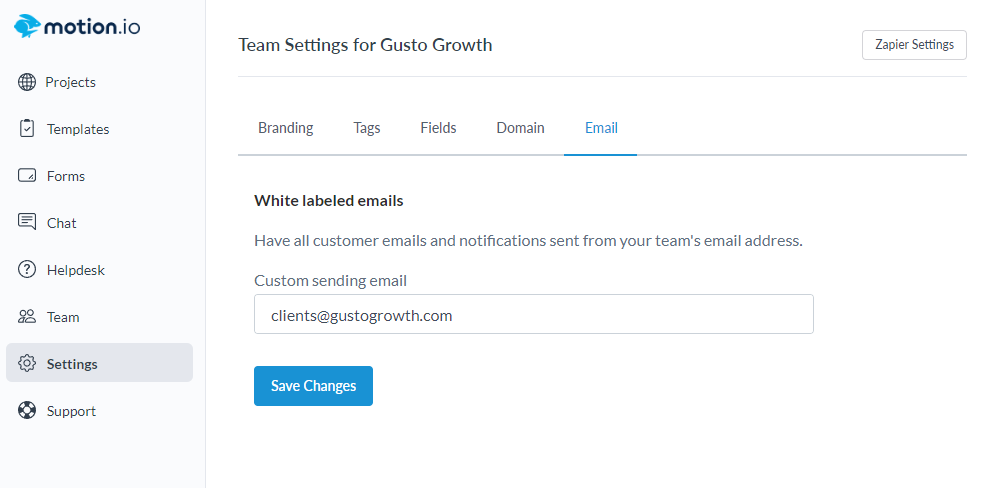This screenshot has width=997, height=488.
Task: Click the Helpdesk question mark icon
Action: [27, 270]
